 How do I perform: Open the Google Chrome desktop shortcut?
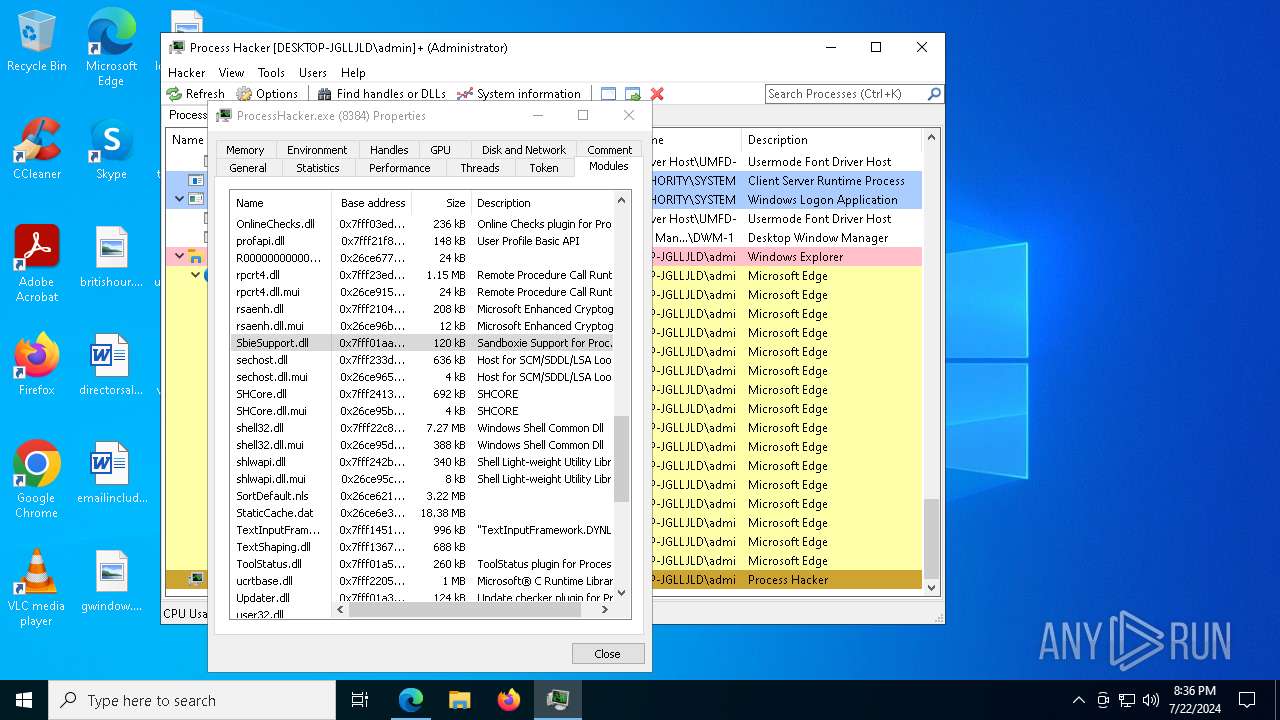click(37, 480)
